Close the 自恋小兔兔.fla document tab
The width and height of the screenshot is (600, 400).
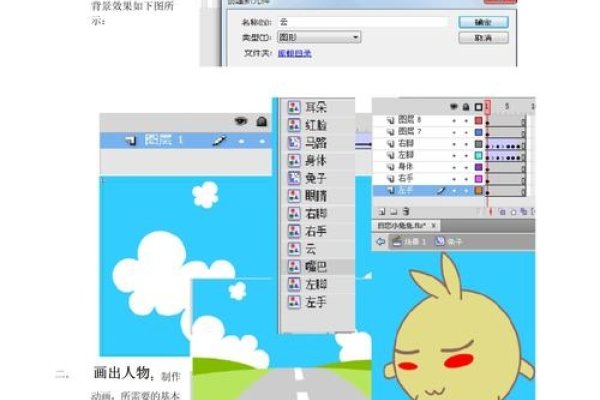[434, 226]
